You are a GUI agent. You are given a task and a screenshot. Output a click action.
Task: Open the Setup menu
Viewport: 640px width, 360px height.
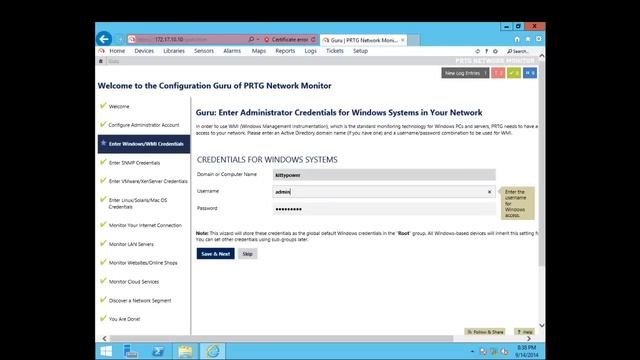(x=360, y=51)
